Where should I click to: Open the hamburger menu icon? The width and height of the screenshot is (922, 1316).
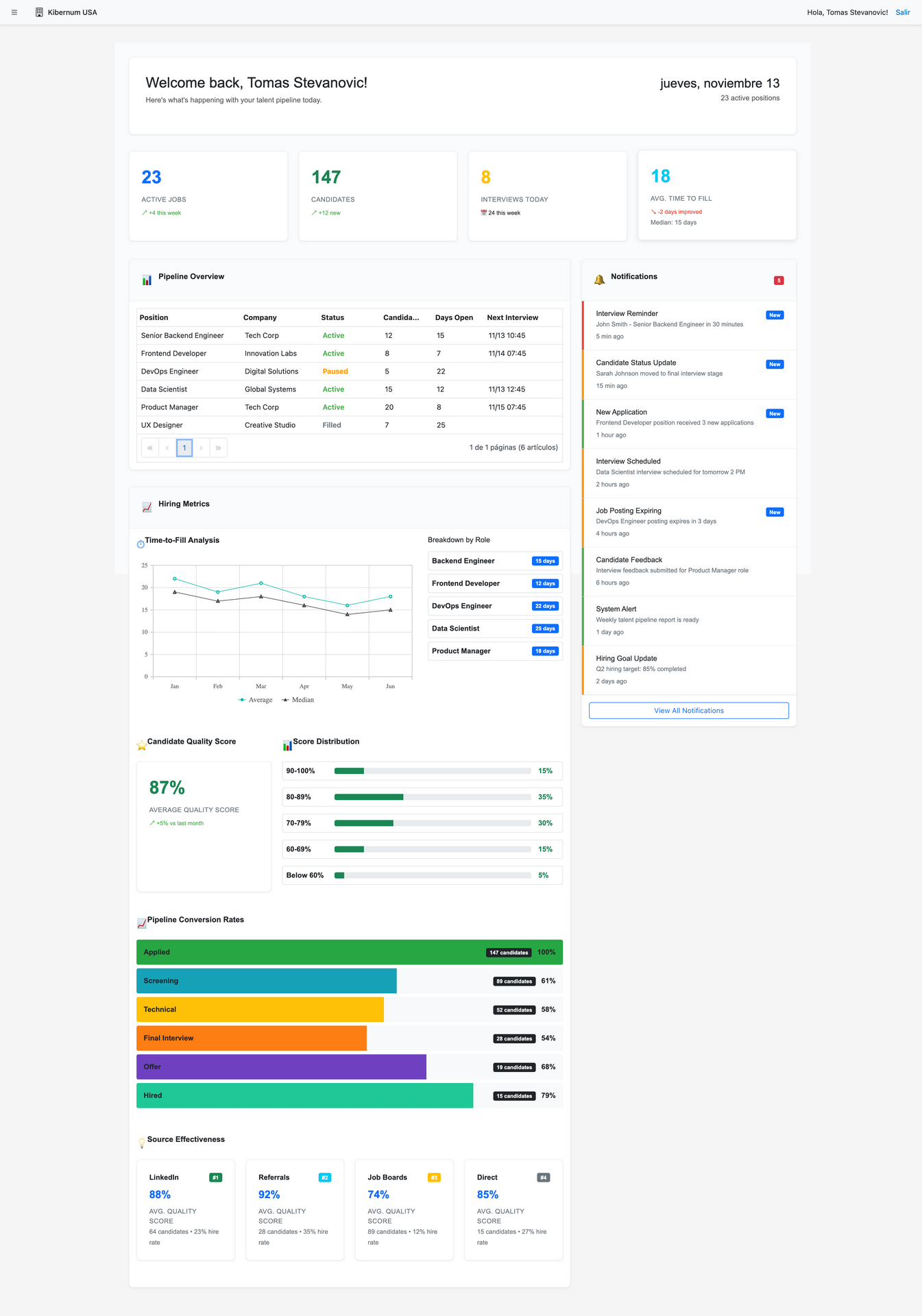14,12
